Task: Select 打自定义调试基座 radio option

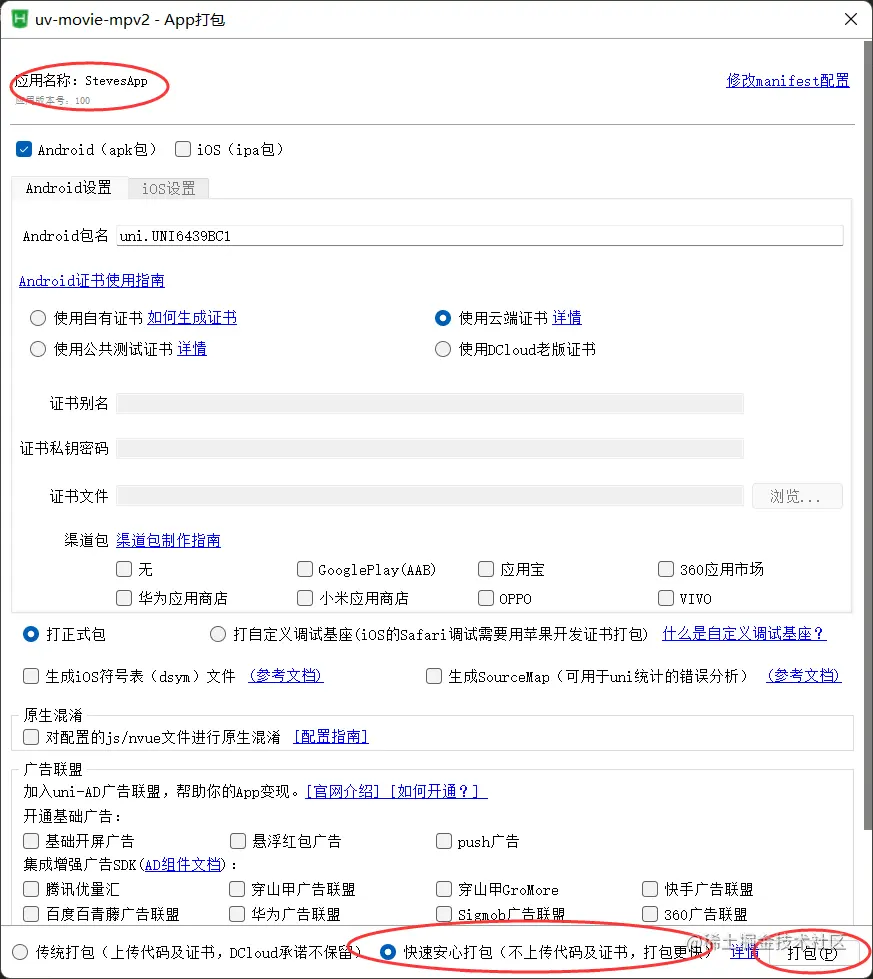Action: 218,634
